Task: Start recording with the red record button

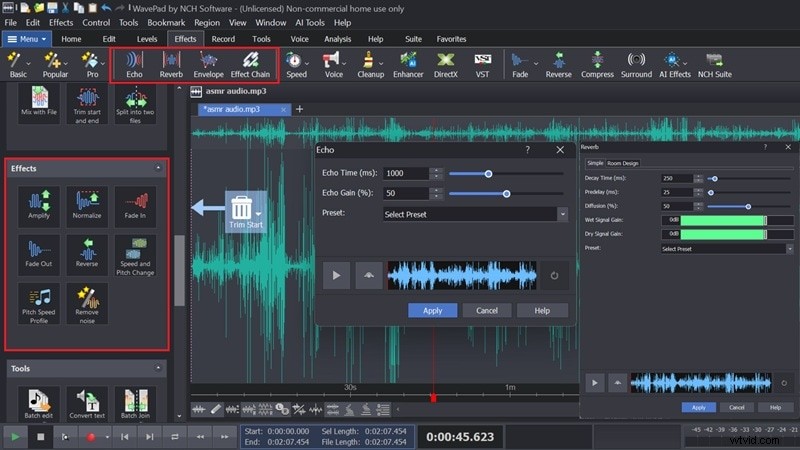Action: (x=91, y=437)
